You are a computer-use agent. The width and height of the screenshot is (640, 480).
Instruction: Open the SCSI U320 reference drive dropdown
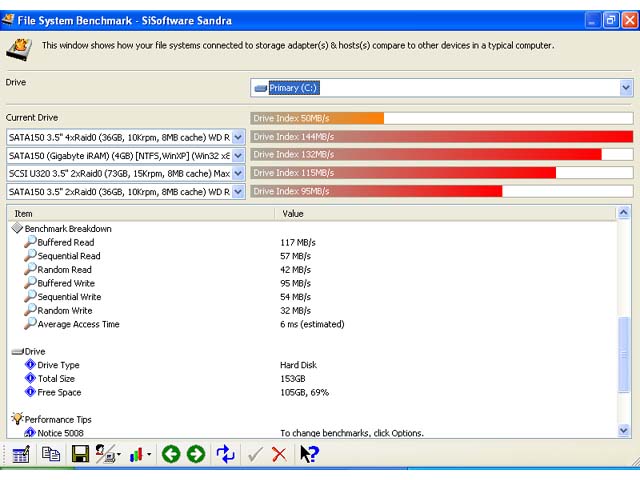click(238, 173)
